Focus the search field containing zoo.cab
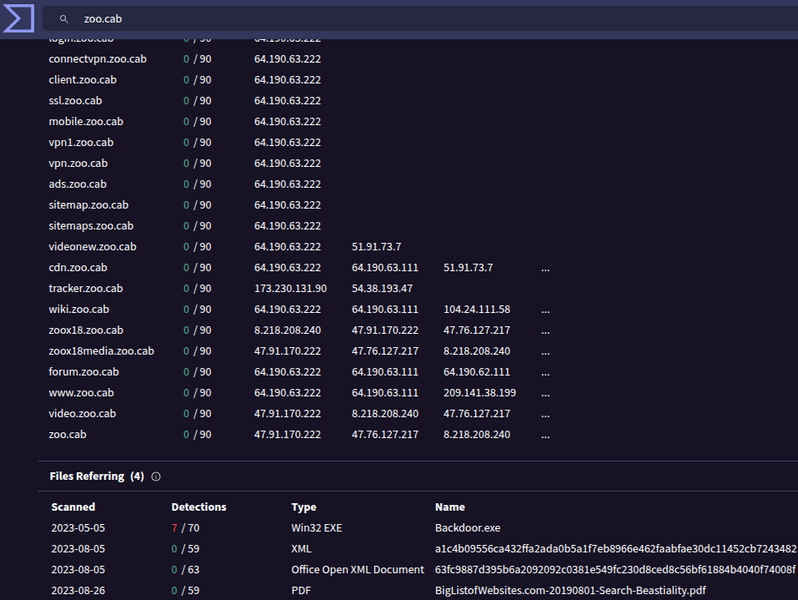 420,19
